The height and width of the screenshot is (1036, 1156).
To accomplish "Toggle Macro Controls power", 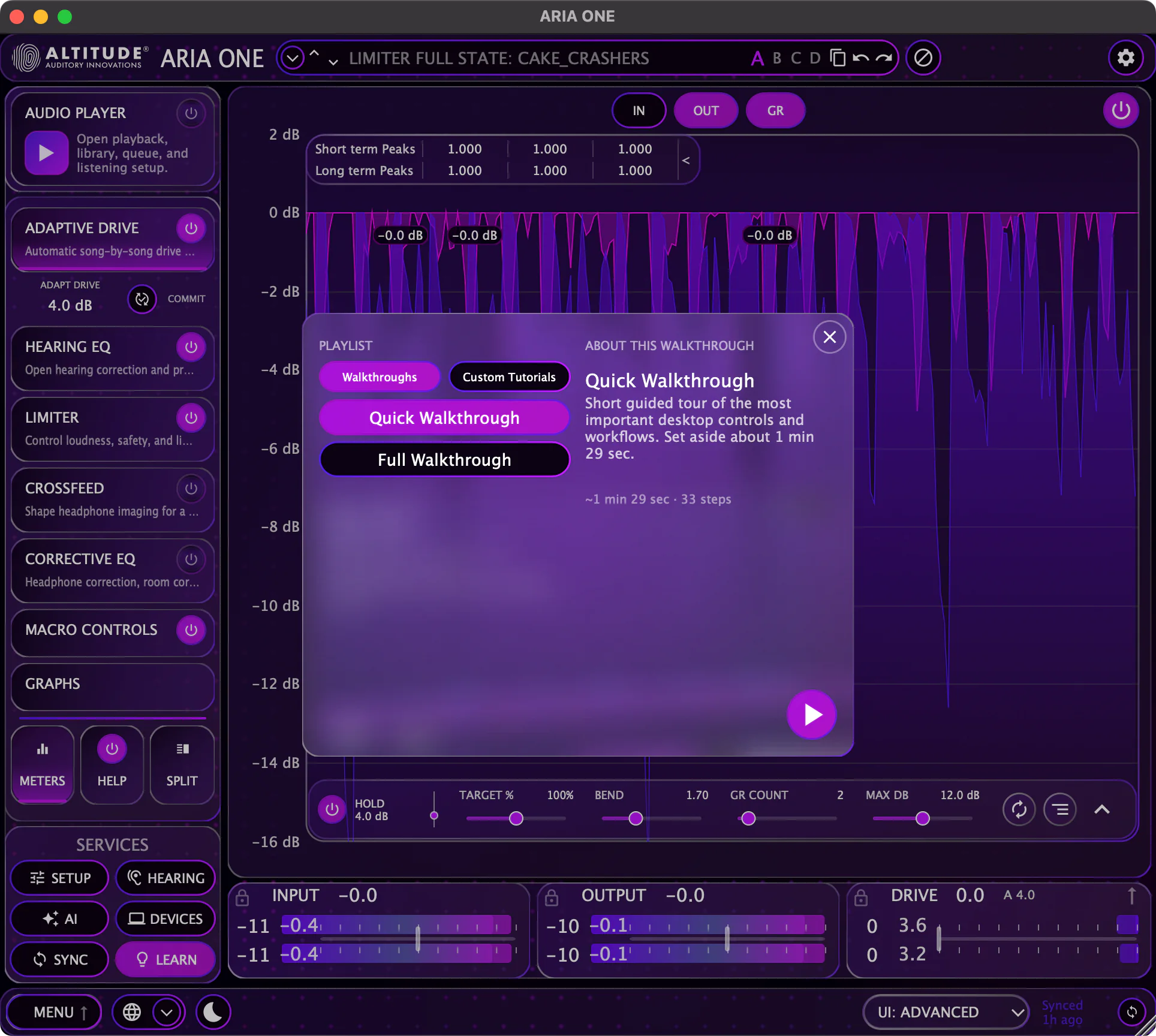I will [191, 630].
